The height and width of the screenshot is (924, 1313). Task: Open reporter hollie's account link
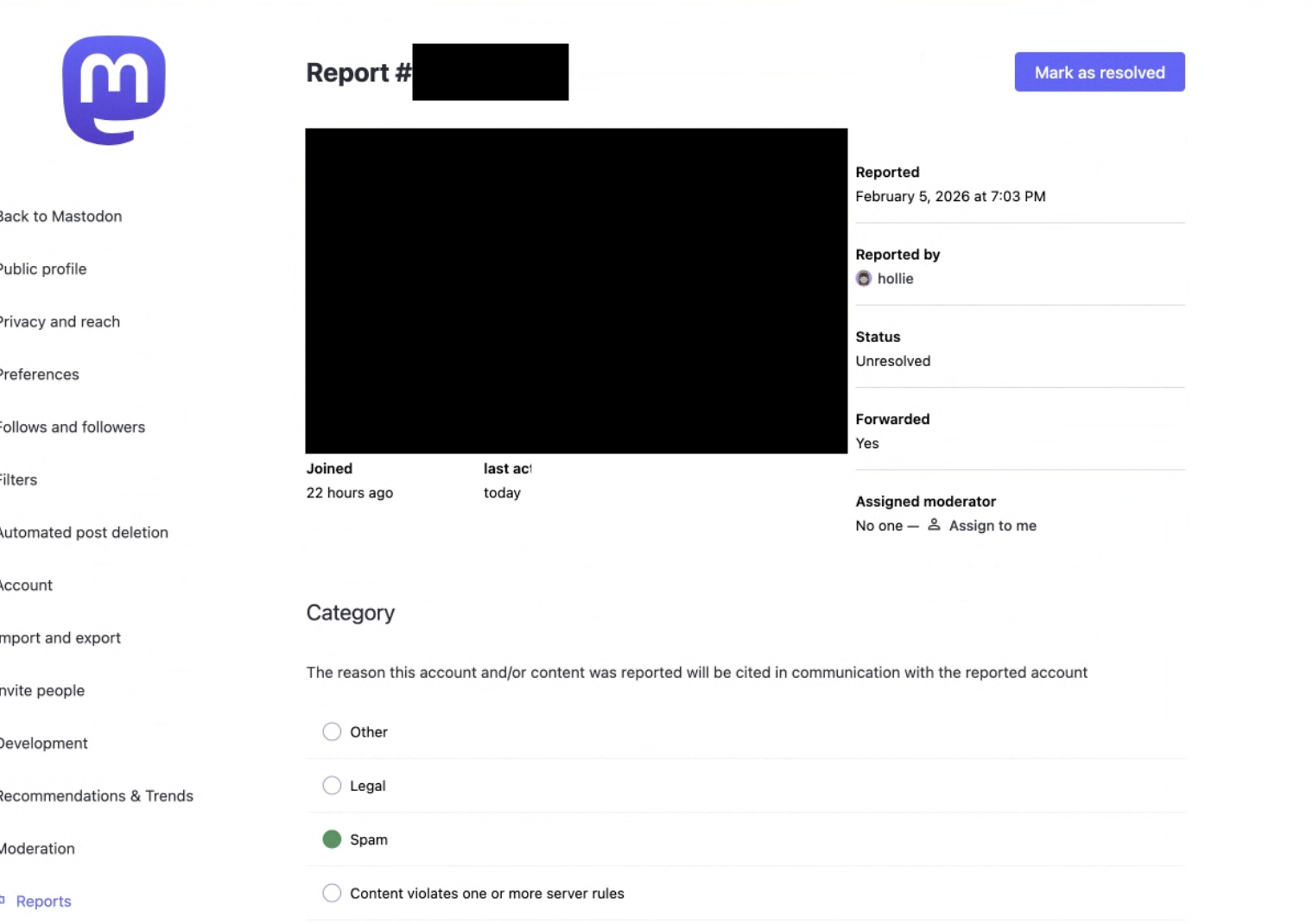pyautogui.click(x=895, y=279)
